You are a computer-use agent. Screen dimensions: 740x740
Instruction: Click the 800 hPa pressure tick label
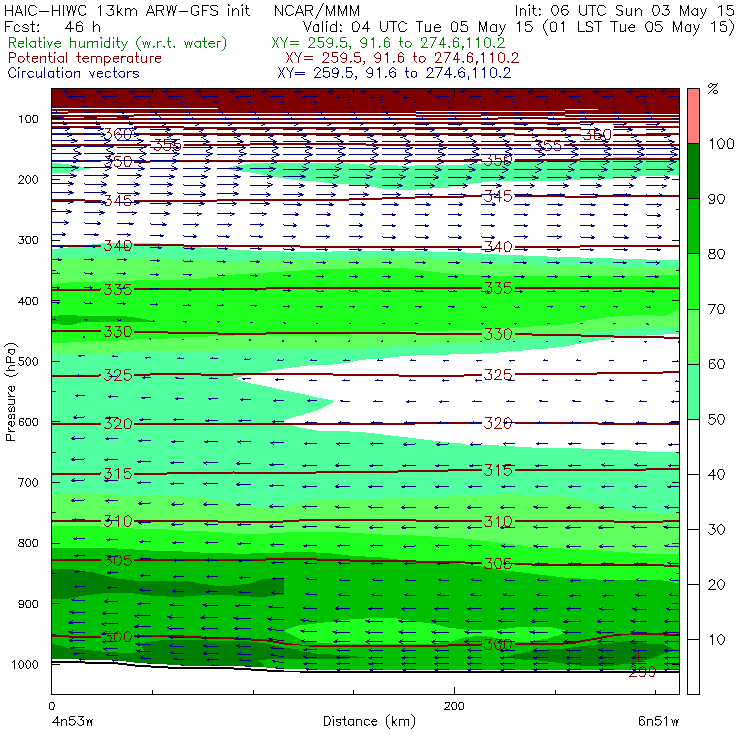28,543
